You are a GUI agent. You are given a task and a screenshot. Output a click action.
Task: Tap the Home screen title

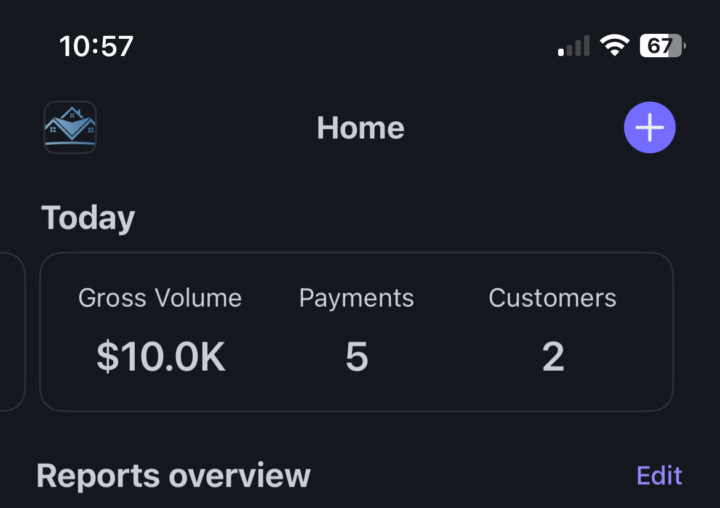coord(360,128)
